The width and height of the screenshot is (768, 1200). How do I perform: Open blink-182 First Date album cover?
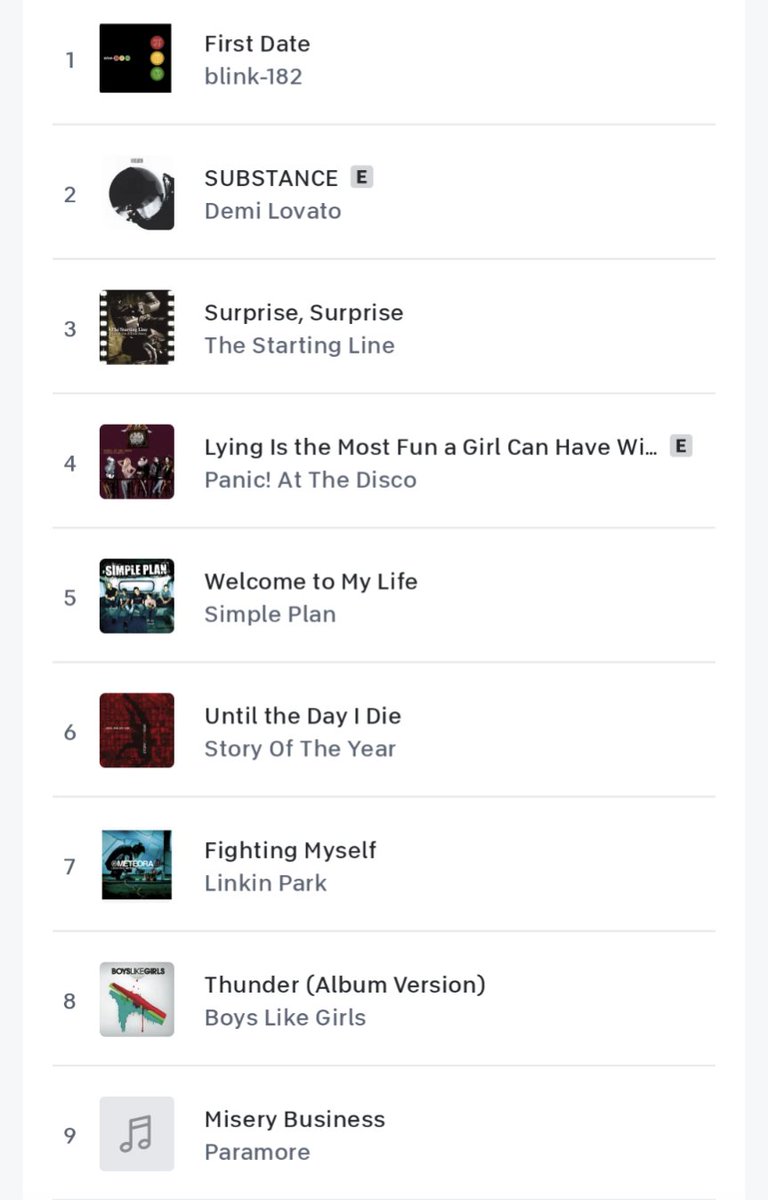(x=136, y=59)
